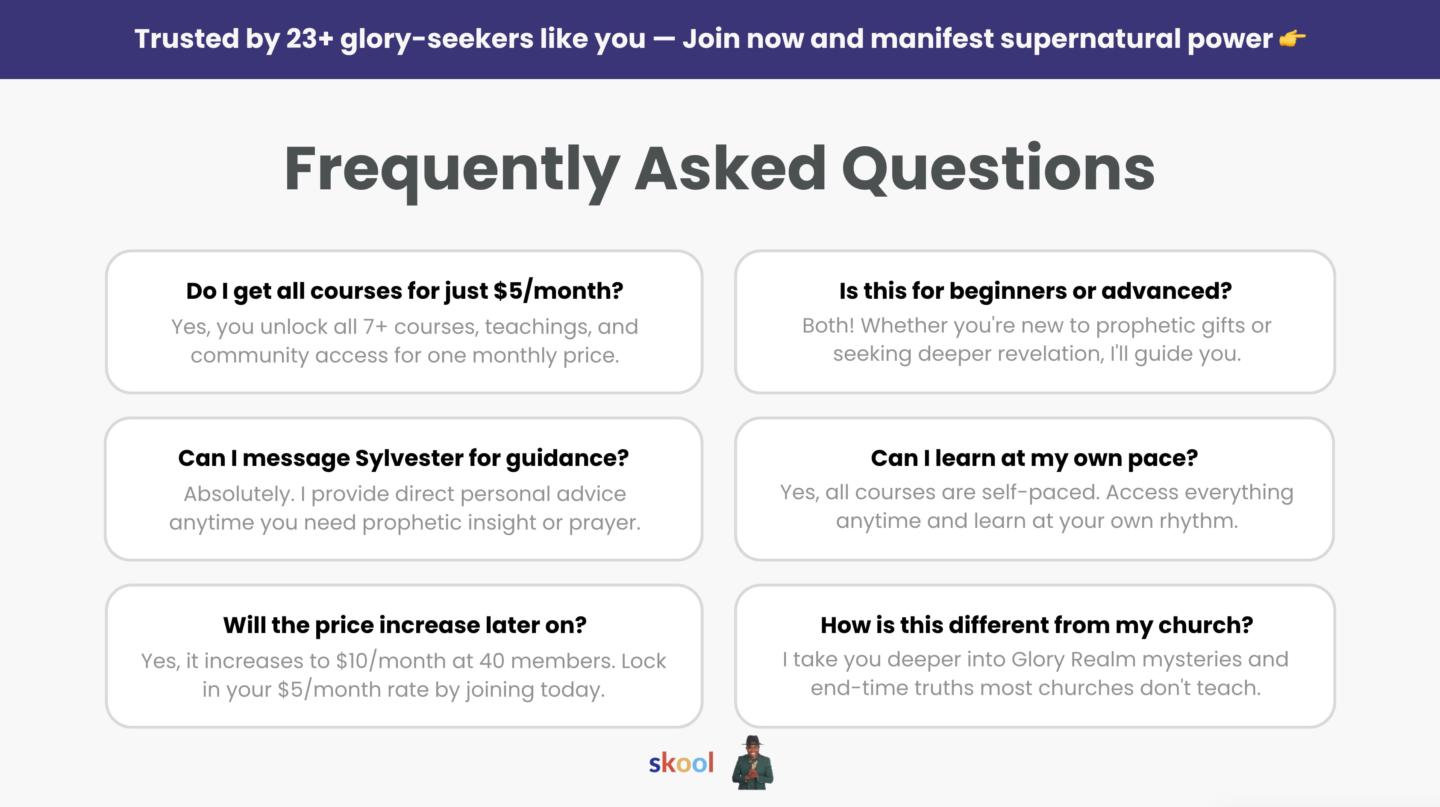Viewport: 1440px width, 807px height.
Task: Open 'Can I learn at my own pace?' question
Action: click(1034, 458)
